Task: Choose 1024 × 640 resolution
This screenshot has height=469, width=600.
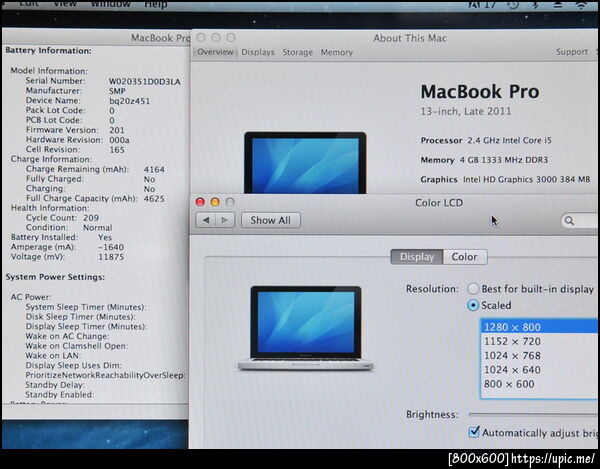Action: click(x=539, y=370)
